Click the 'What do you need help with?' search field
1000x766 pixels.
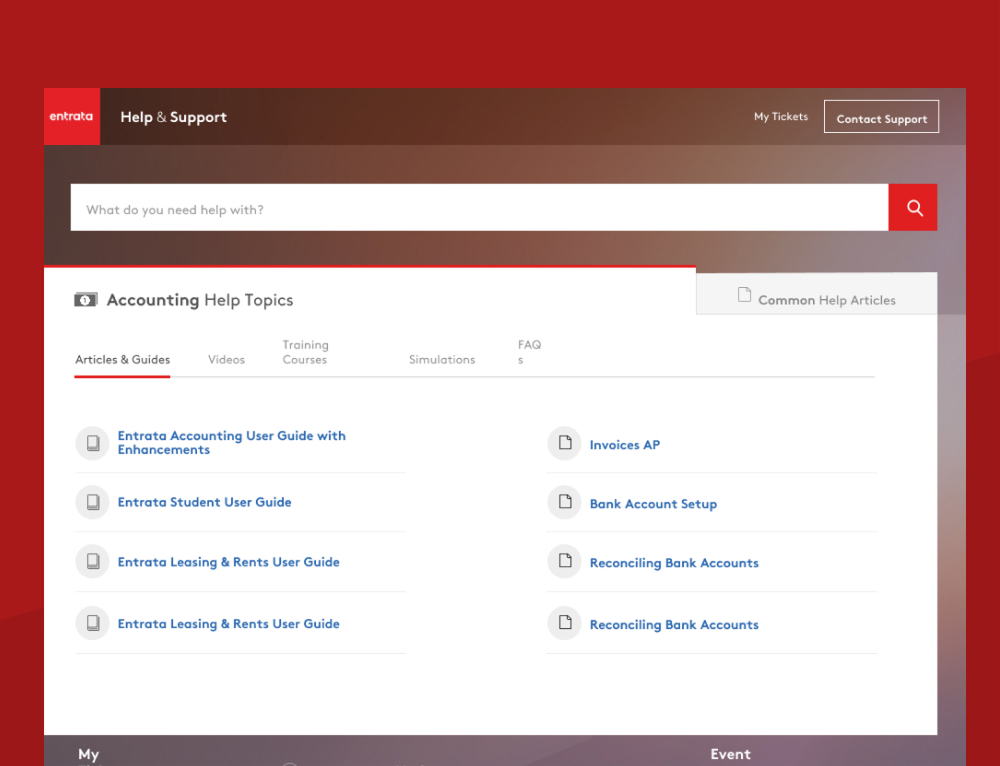(x=479, y=208)
